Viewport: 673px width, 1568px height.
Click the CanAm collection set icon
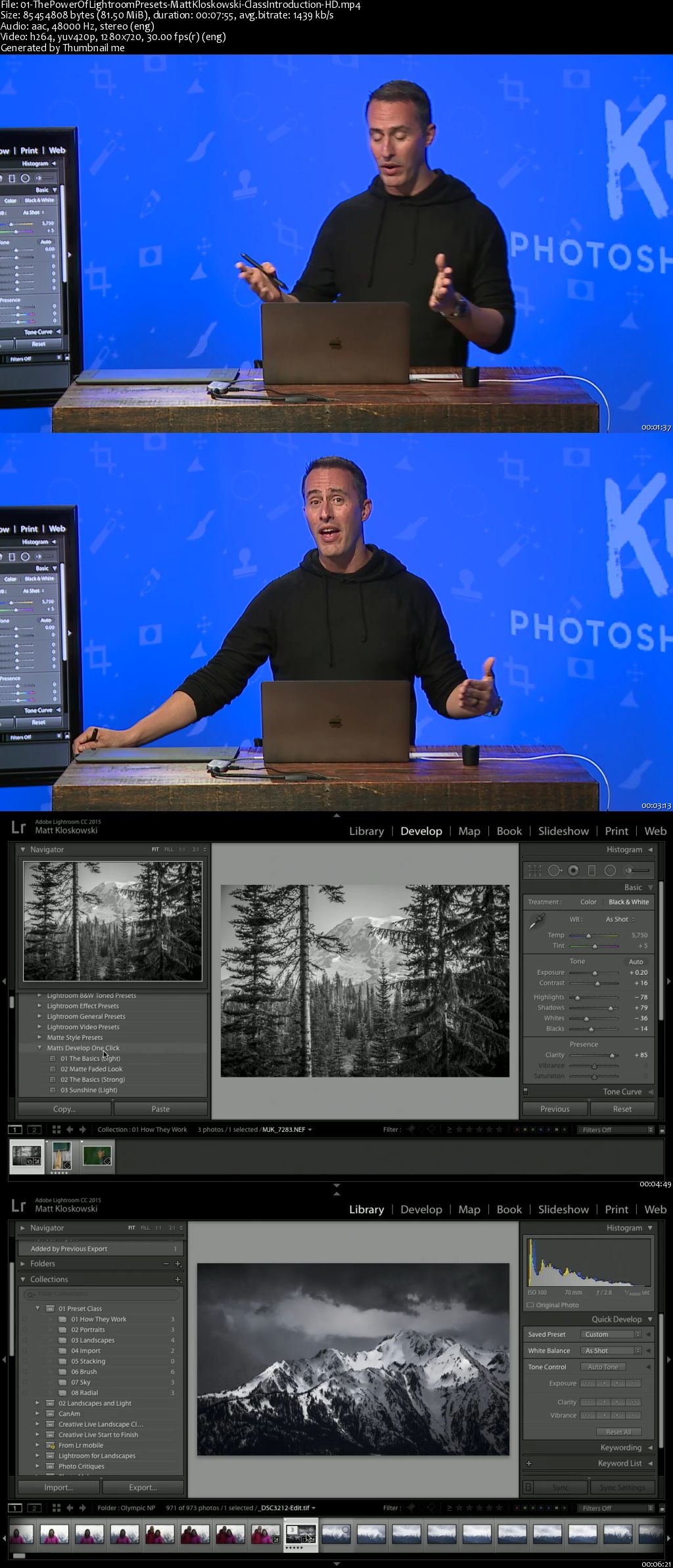pos(50,1414)
